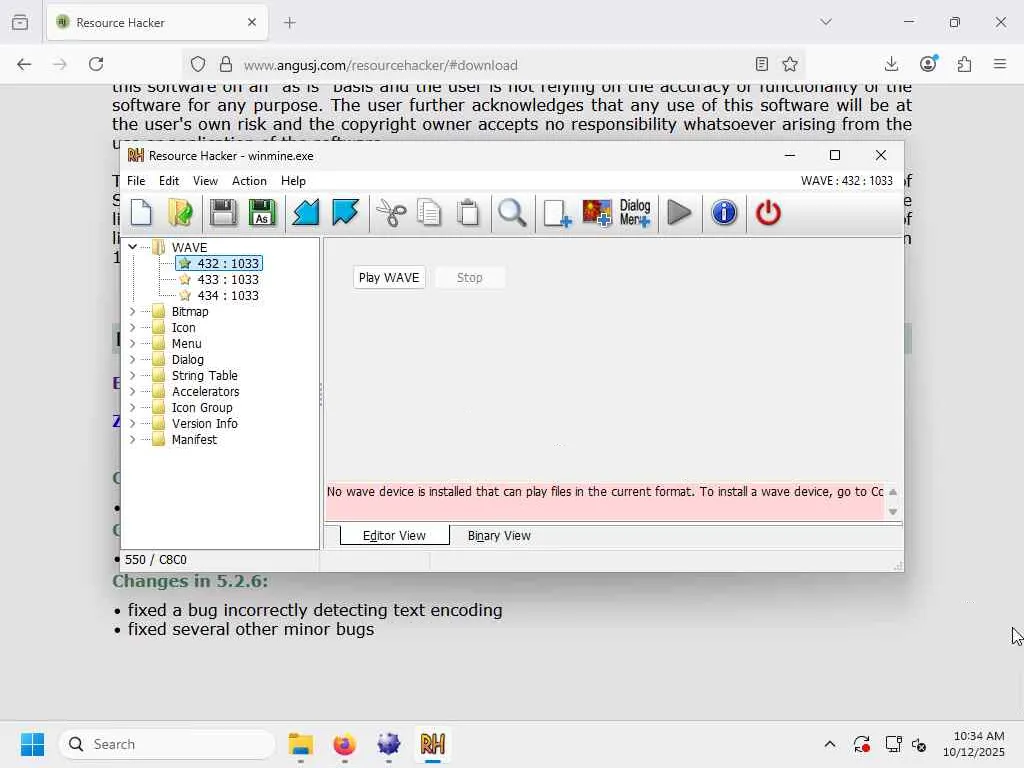This screenshot has height=768, width=1024.
Task: Expand the Menu folder
Action: [133, 344]
